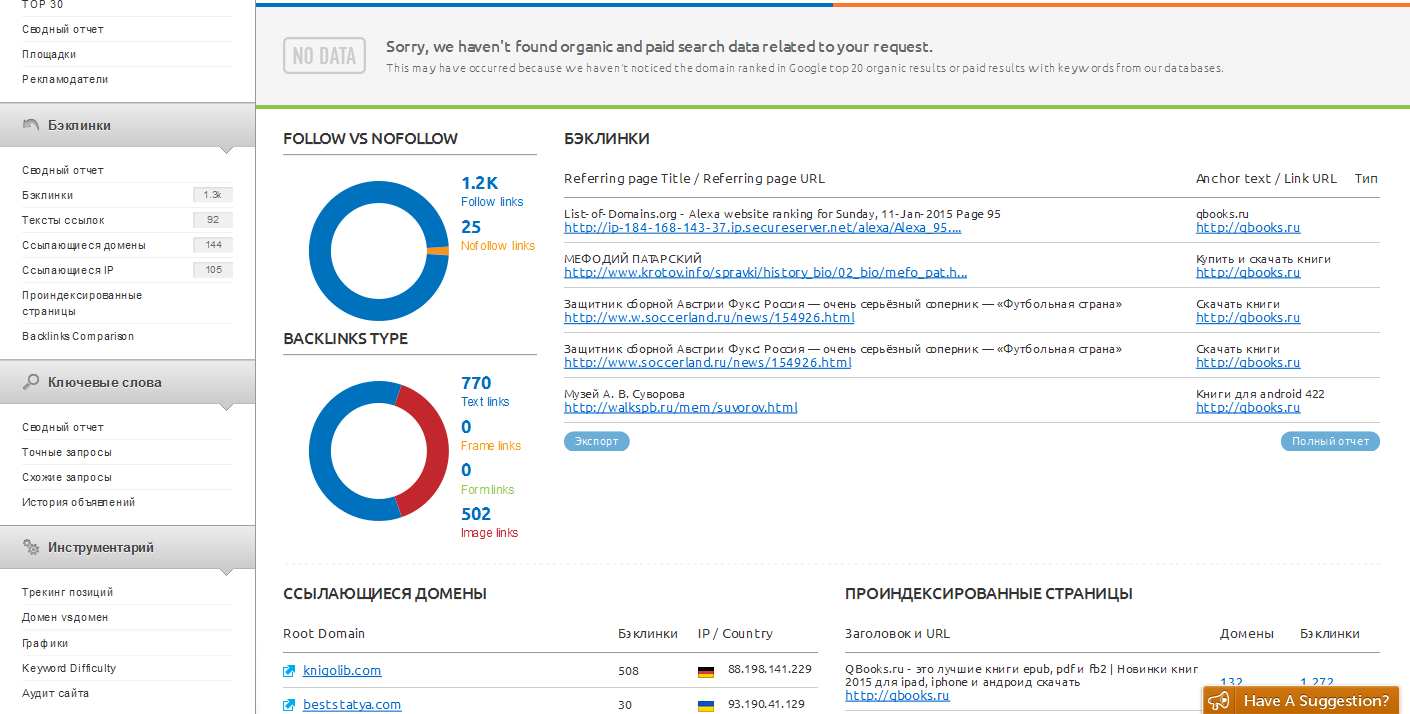Click the external link icon next to knigolib.com

290,671
